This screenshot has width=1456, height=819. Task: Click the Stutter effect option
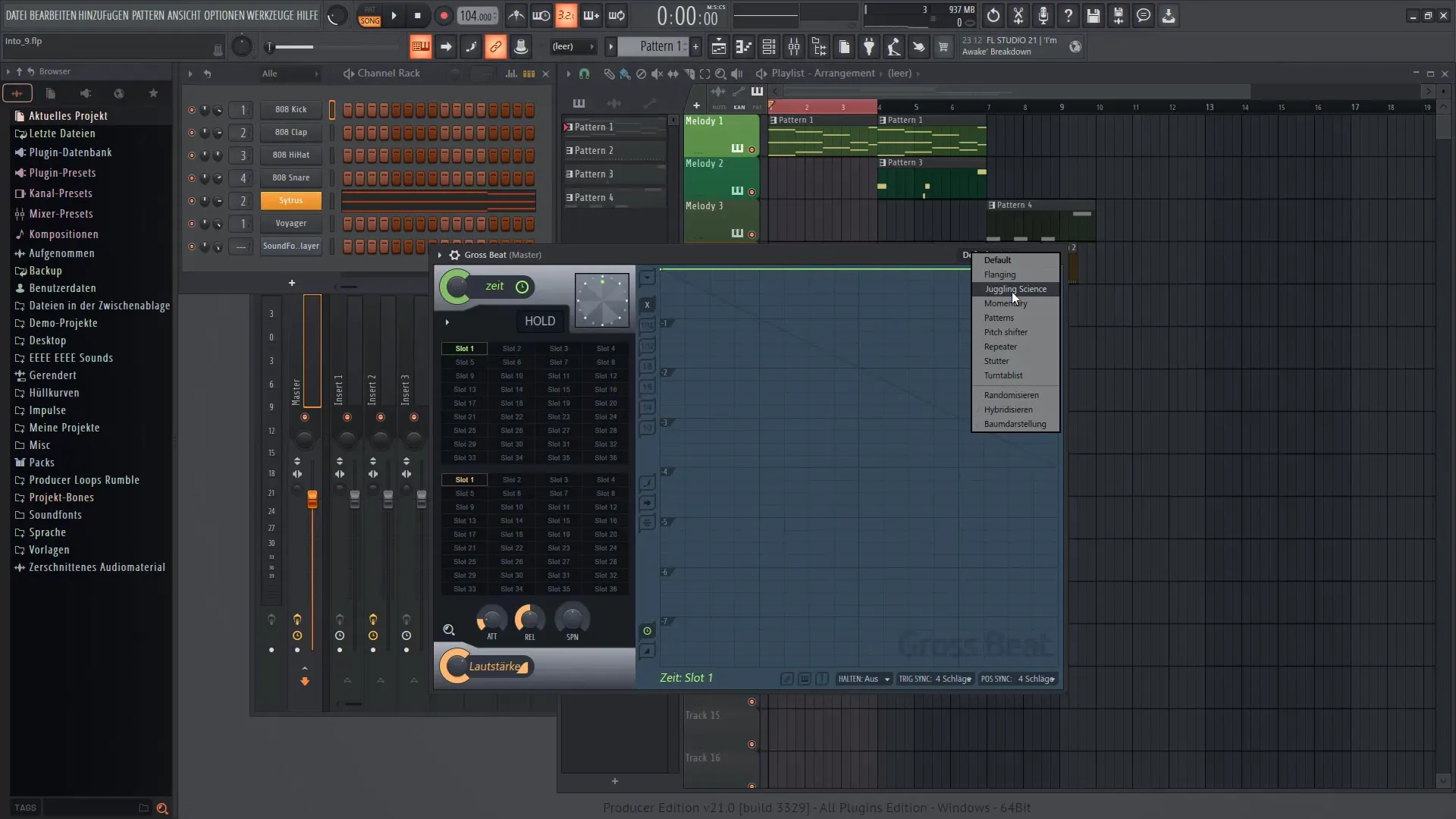click(996, 360)
